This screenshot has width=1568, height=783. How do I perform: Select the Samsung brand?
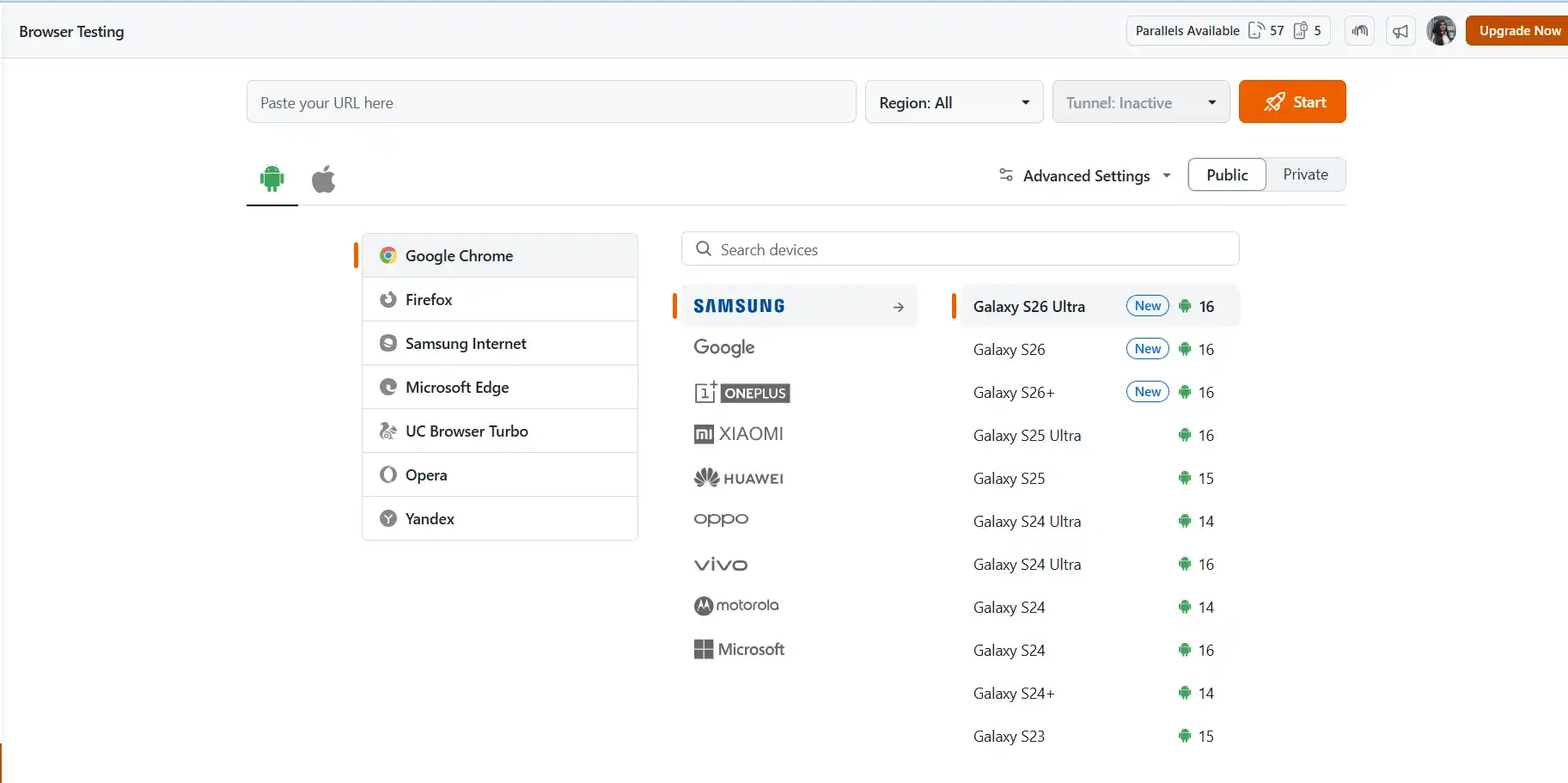[799, 306]
